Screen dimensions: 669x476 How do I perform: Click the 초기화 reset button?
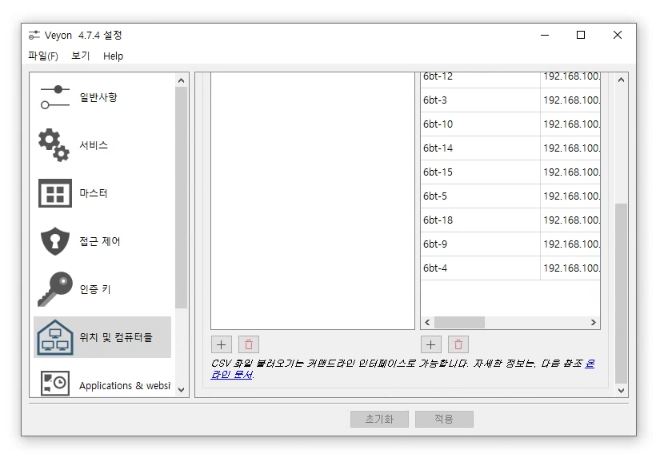tap(379, 419)
